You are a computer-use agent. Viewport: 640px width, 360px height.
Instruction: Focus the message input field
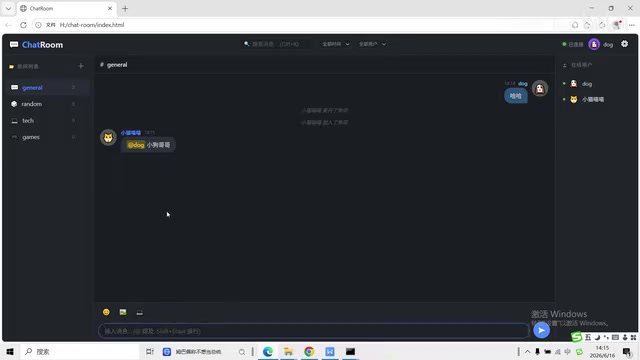313,331
